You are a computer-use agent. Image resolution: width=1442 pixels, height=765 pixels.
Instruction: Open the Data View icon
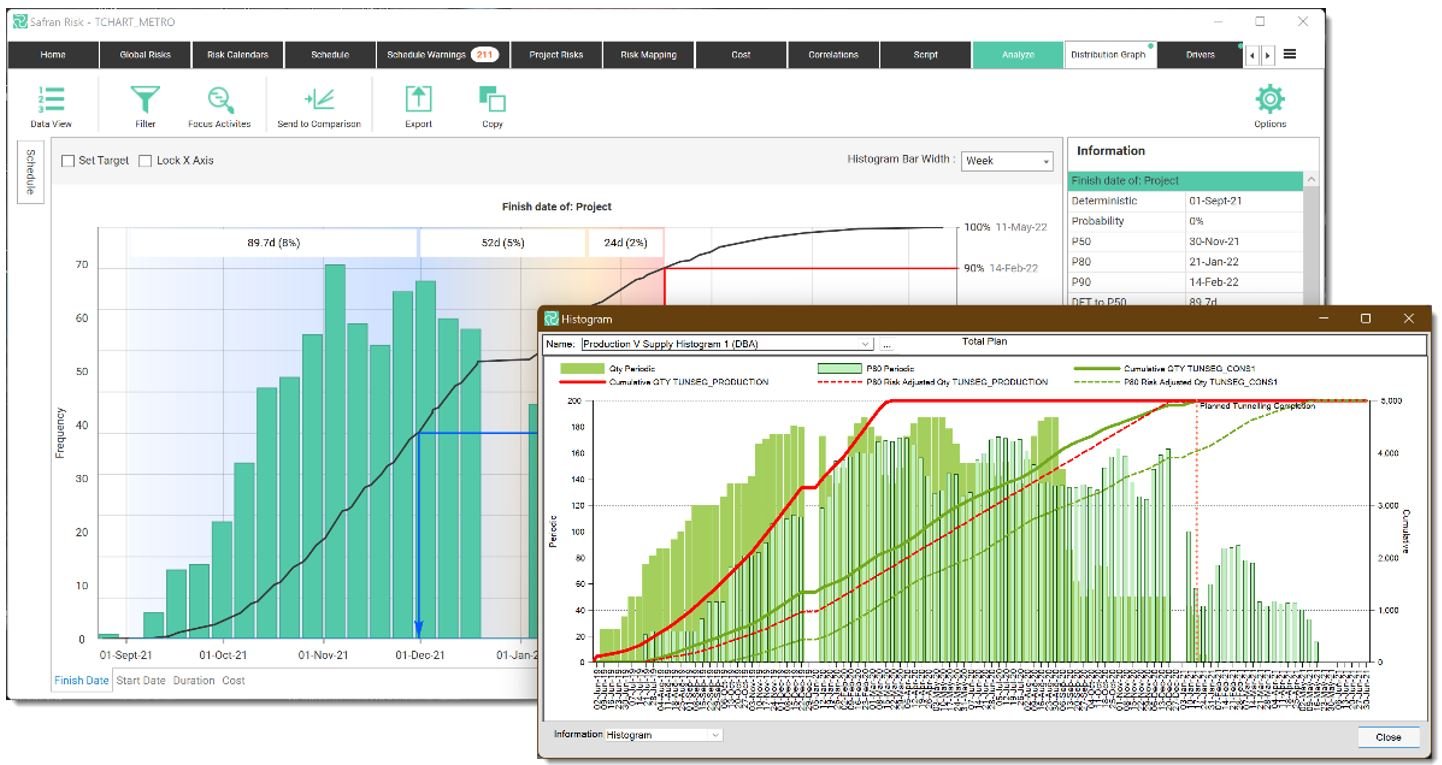[50, 100]
